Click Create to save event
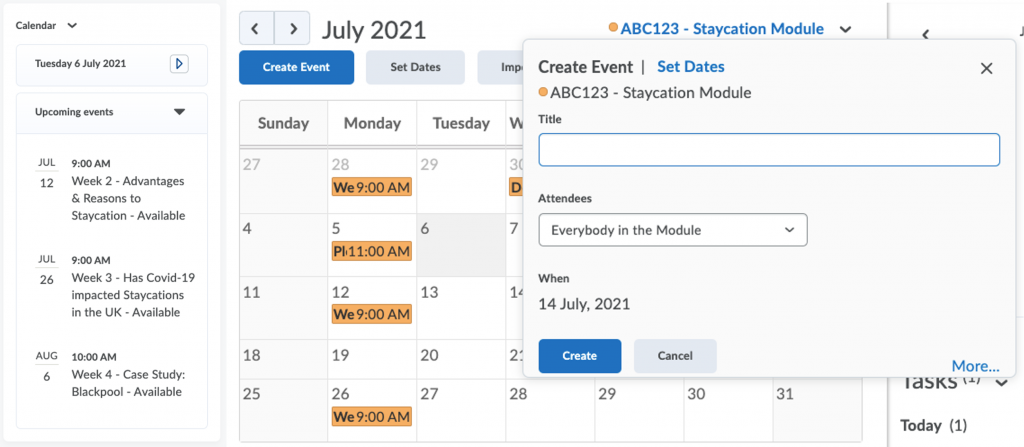 tap(580, 356)
